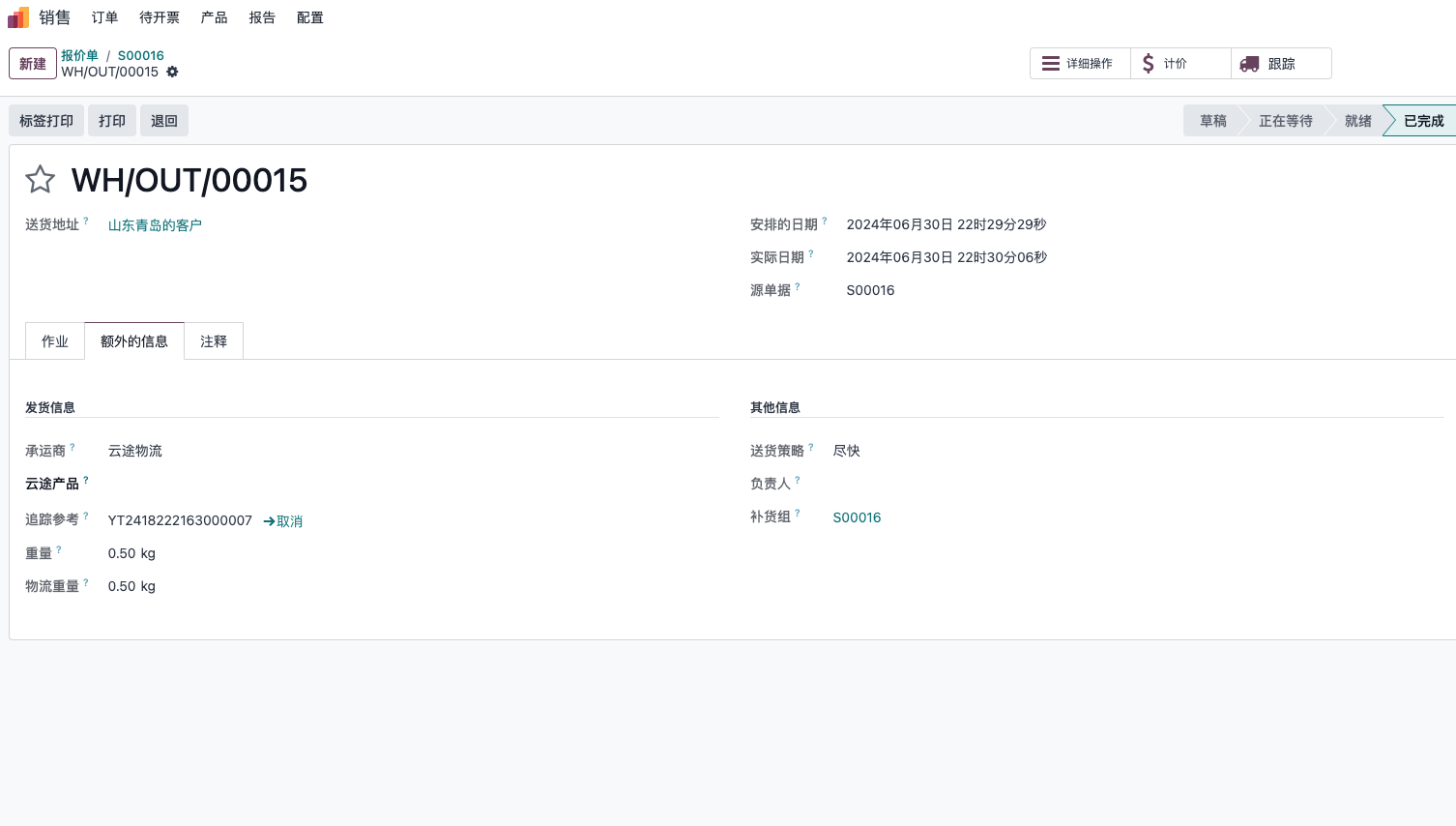The image size is (1456, 826).
Task: Open the gear actions menu beside WH/OUT/00015
Action: pyautogui.click(x=172, y=72)
